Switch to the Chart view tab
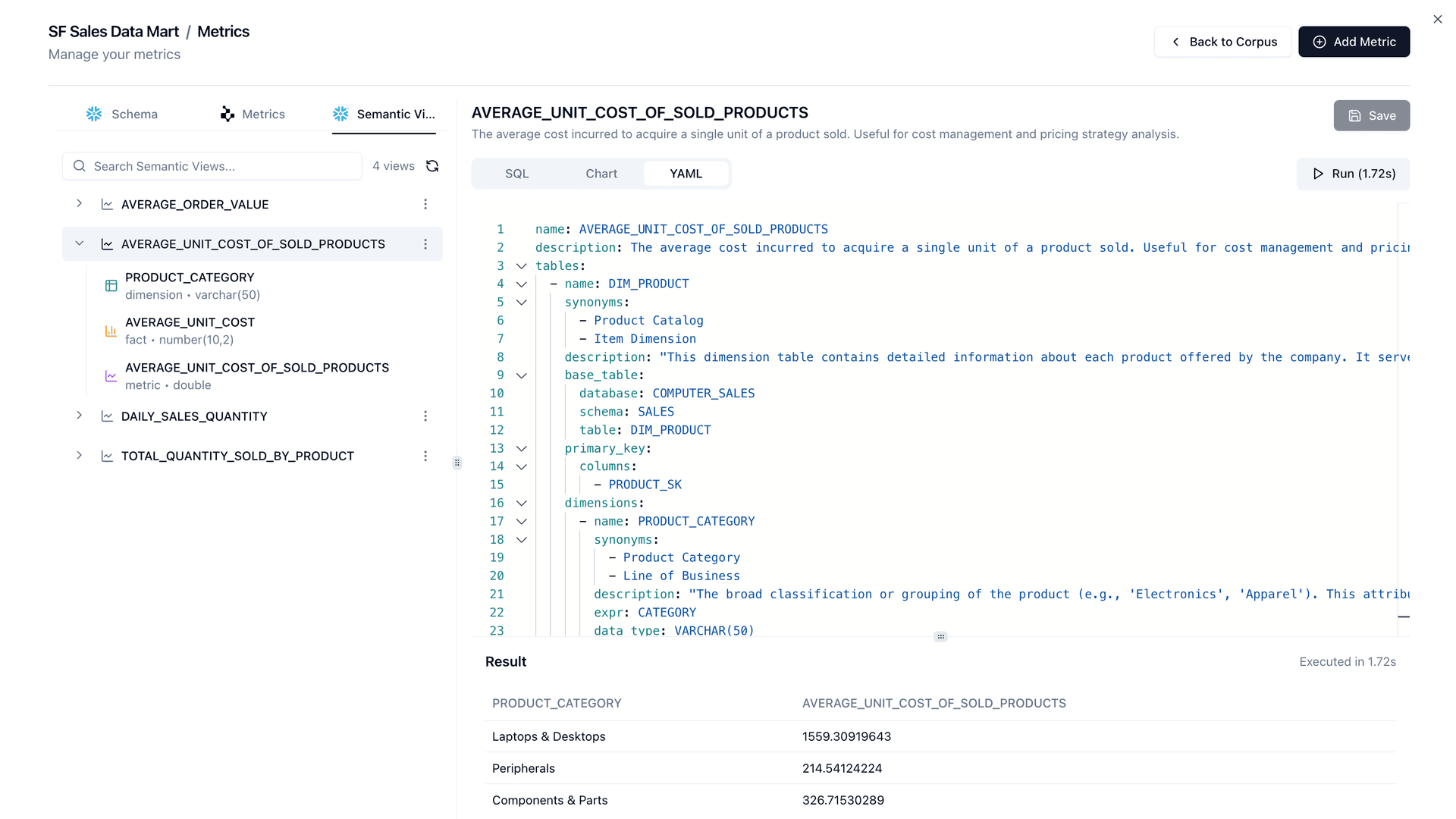Image resolution: width=1456 pixels, height=819 pixels. pyautogui.click(x=601, y=174)
